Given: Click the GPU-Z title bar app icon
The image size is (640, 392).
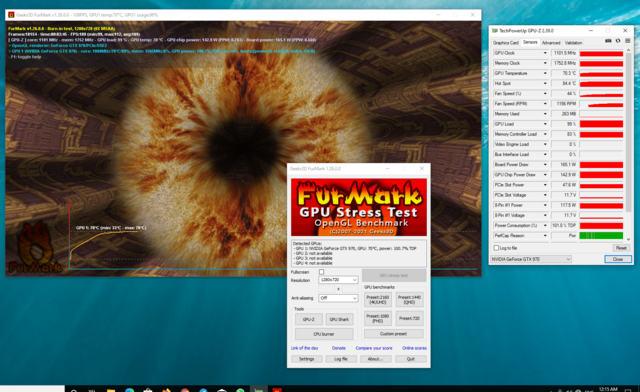Looking at the screenshot, I should 495,31.
